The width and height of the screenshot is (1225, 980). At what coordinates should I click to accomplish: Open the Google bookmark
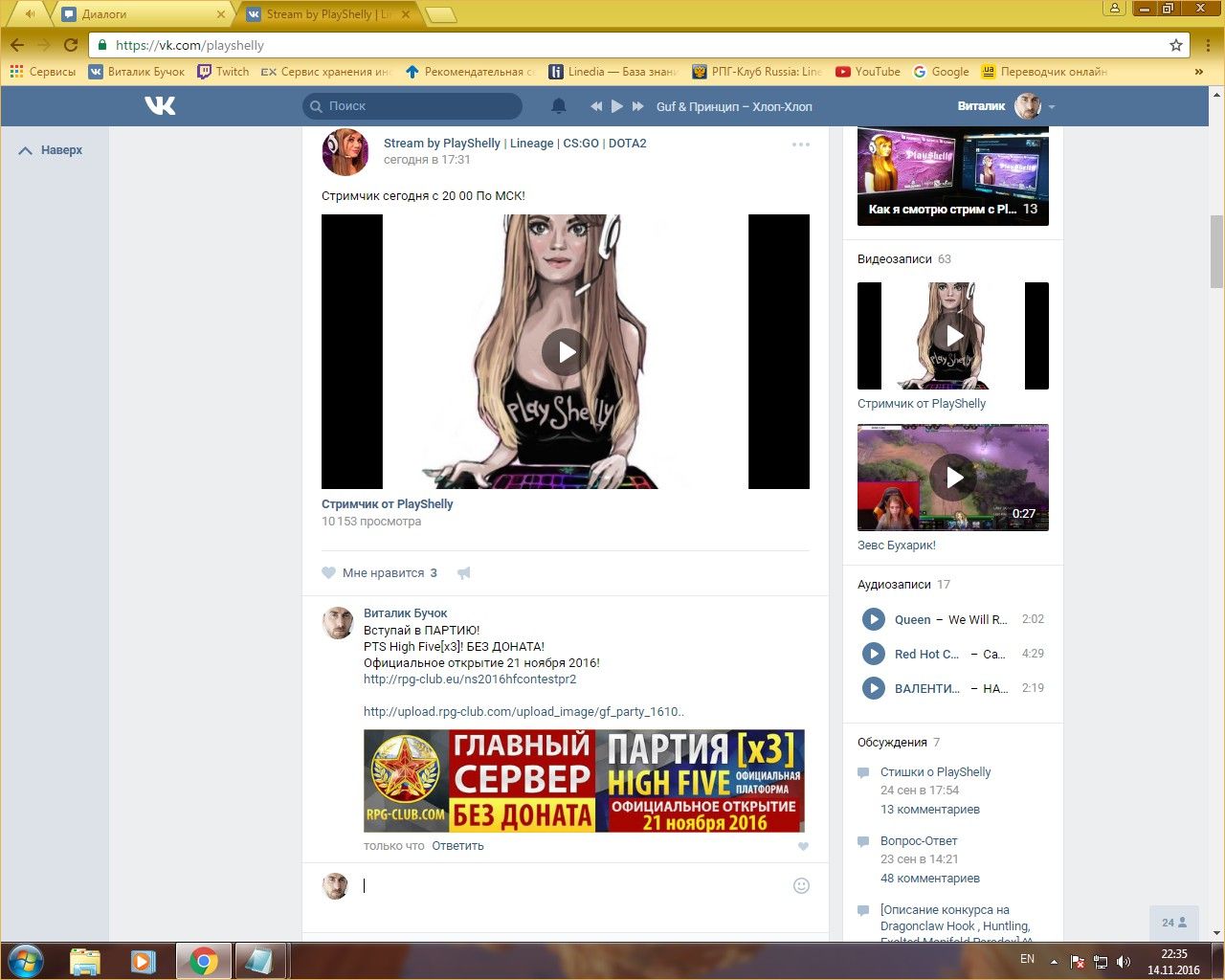[941, 72]
